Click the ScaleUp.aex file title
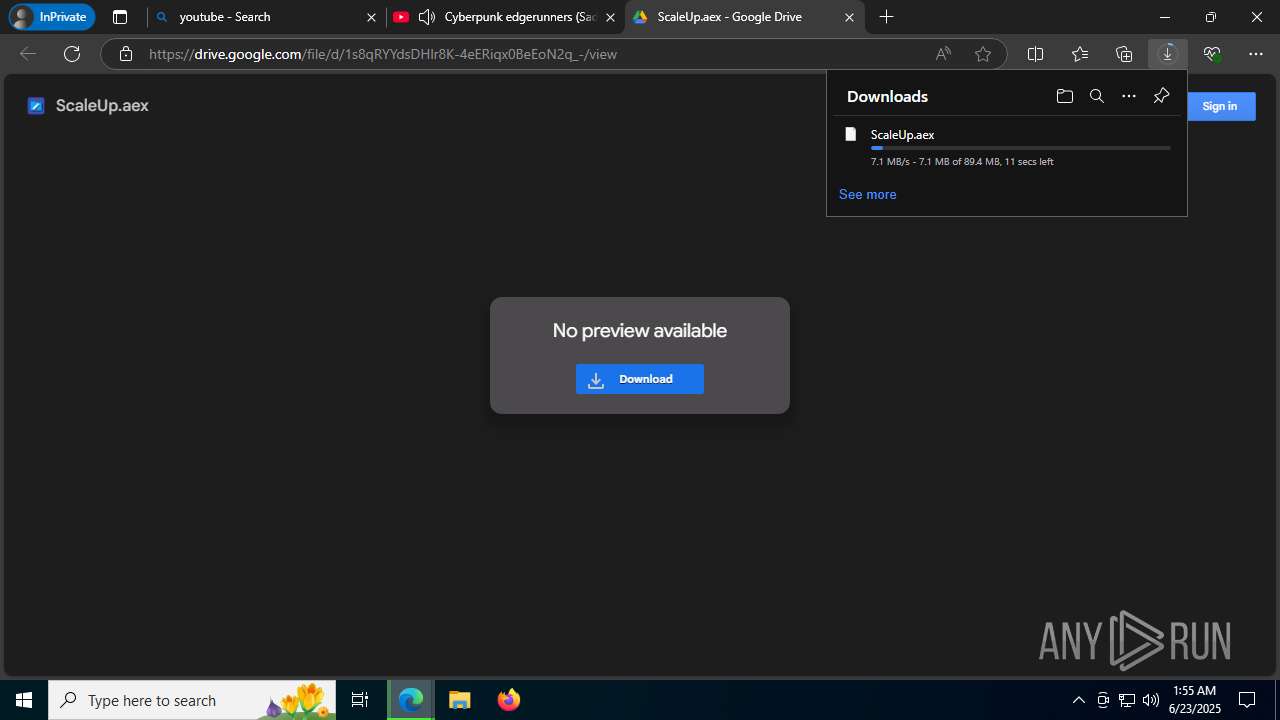This screenshot has height=720, width=1280. pyautogui.click(x=102, y=106)
